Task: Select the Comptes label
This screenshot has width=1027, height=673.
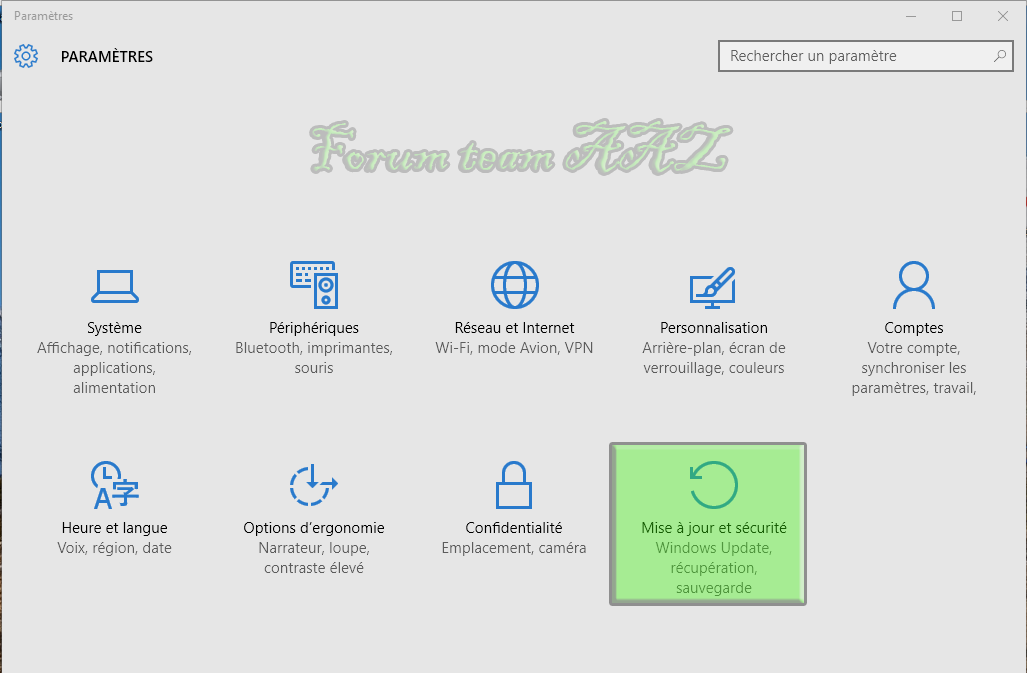Action: click(914, 328)
